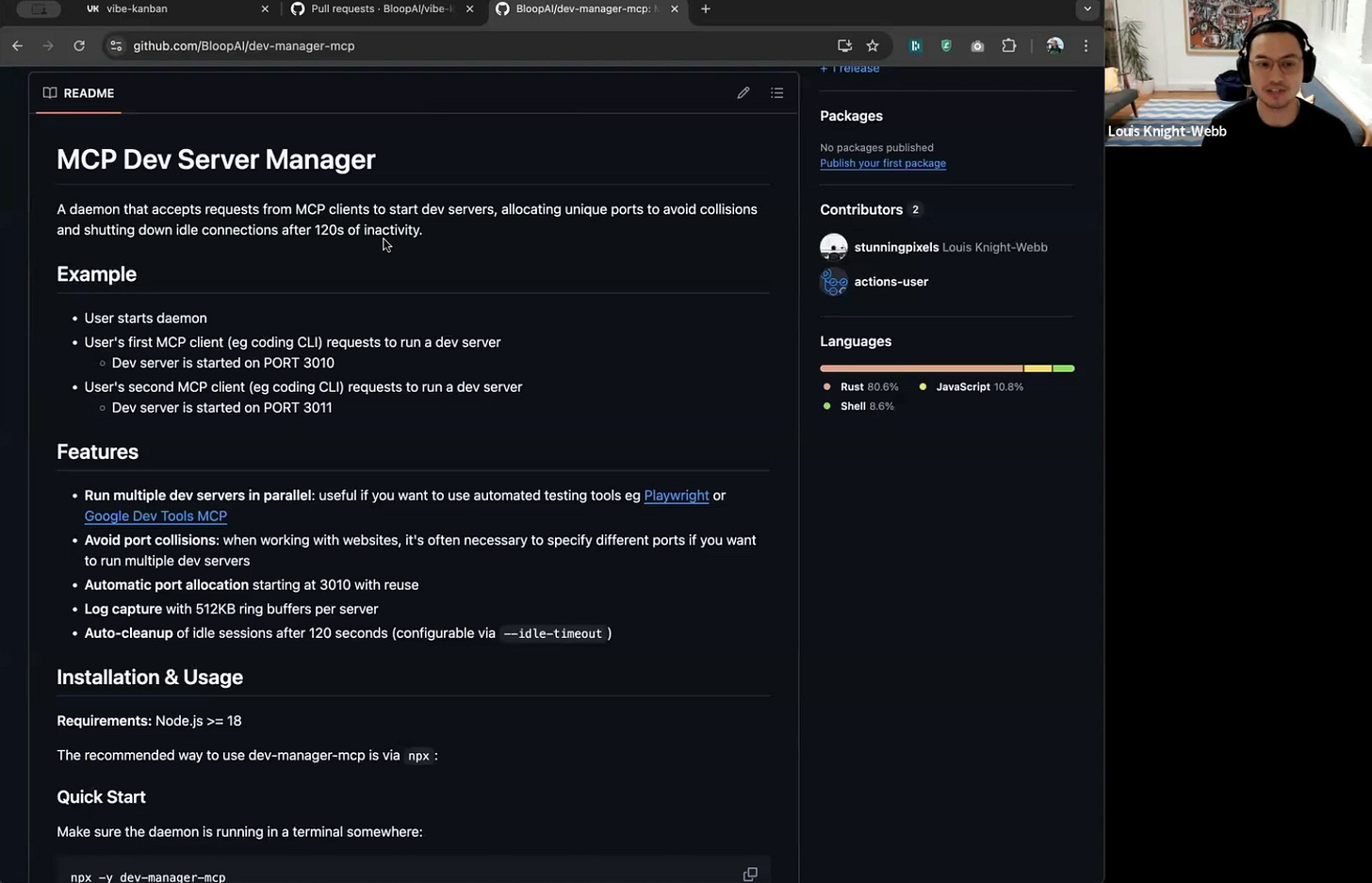Click the Rust segment of language bar
The height and width of the screenshot is (883, 1372).
[921, 368]
